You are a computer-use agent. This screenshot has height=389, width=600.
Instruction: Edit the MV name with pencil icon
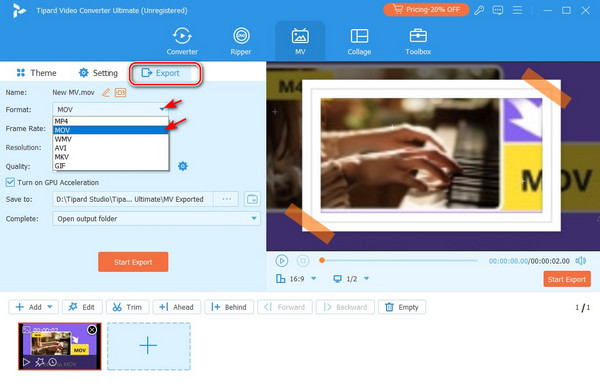click(x=106, y=93)
